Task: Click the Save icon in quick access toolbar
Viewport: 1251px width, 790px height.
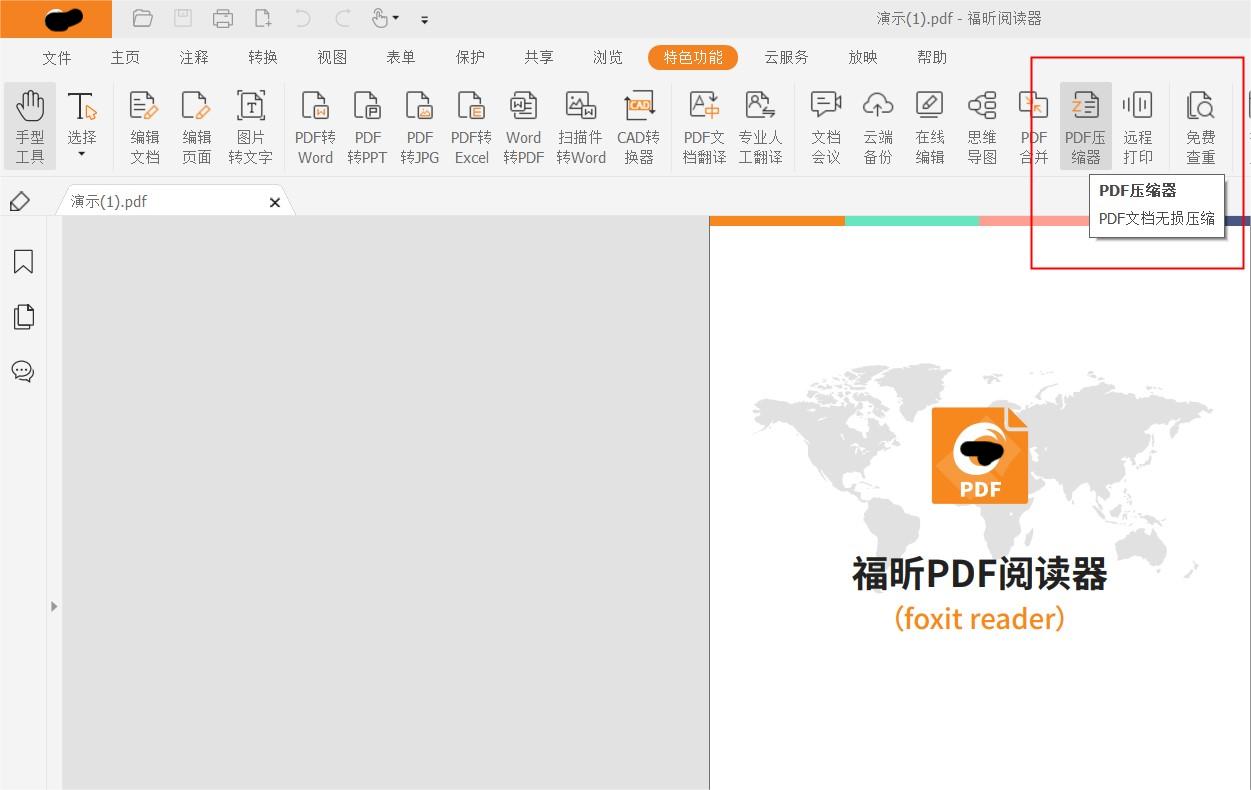Action: tap(183, 18)
